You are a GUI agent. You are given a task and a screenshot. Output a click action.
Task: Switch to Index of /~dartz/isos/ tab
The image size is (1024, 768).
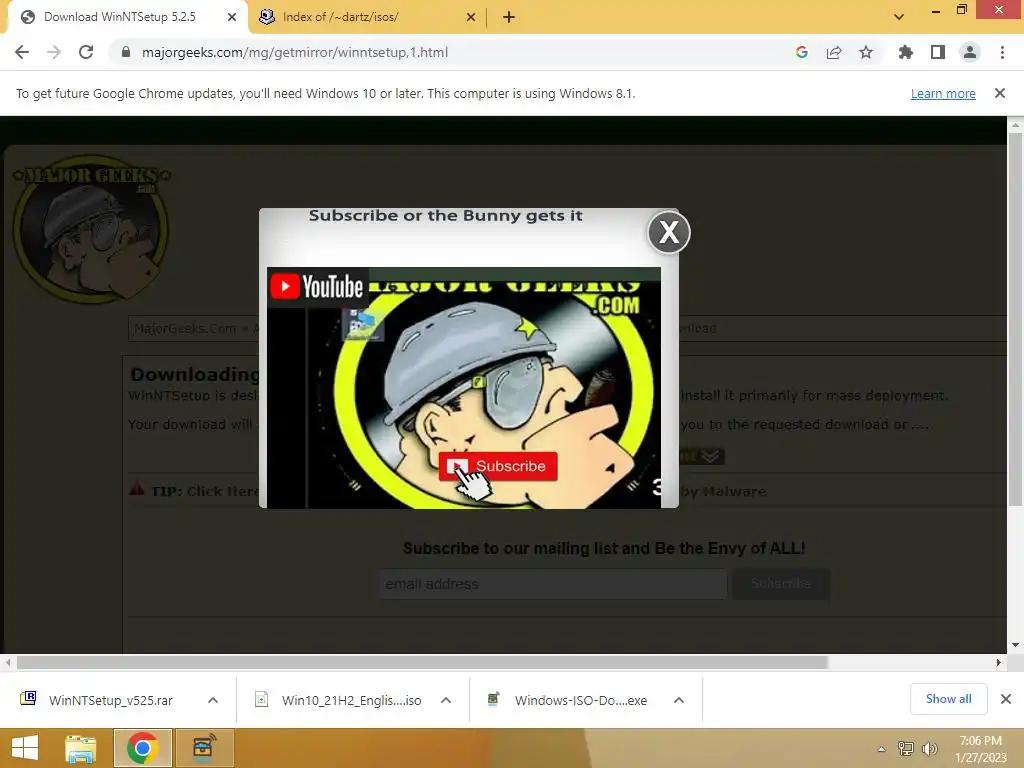(x=340, y=17)
